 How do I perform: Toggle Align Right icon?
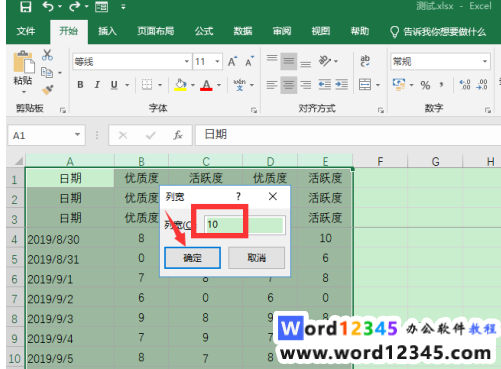click(305, 85)
